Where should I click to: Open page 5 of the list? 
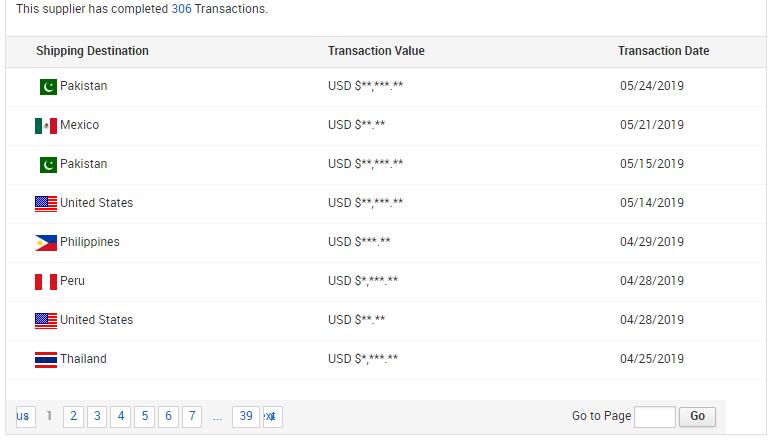(145, 416)
